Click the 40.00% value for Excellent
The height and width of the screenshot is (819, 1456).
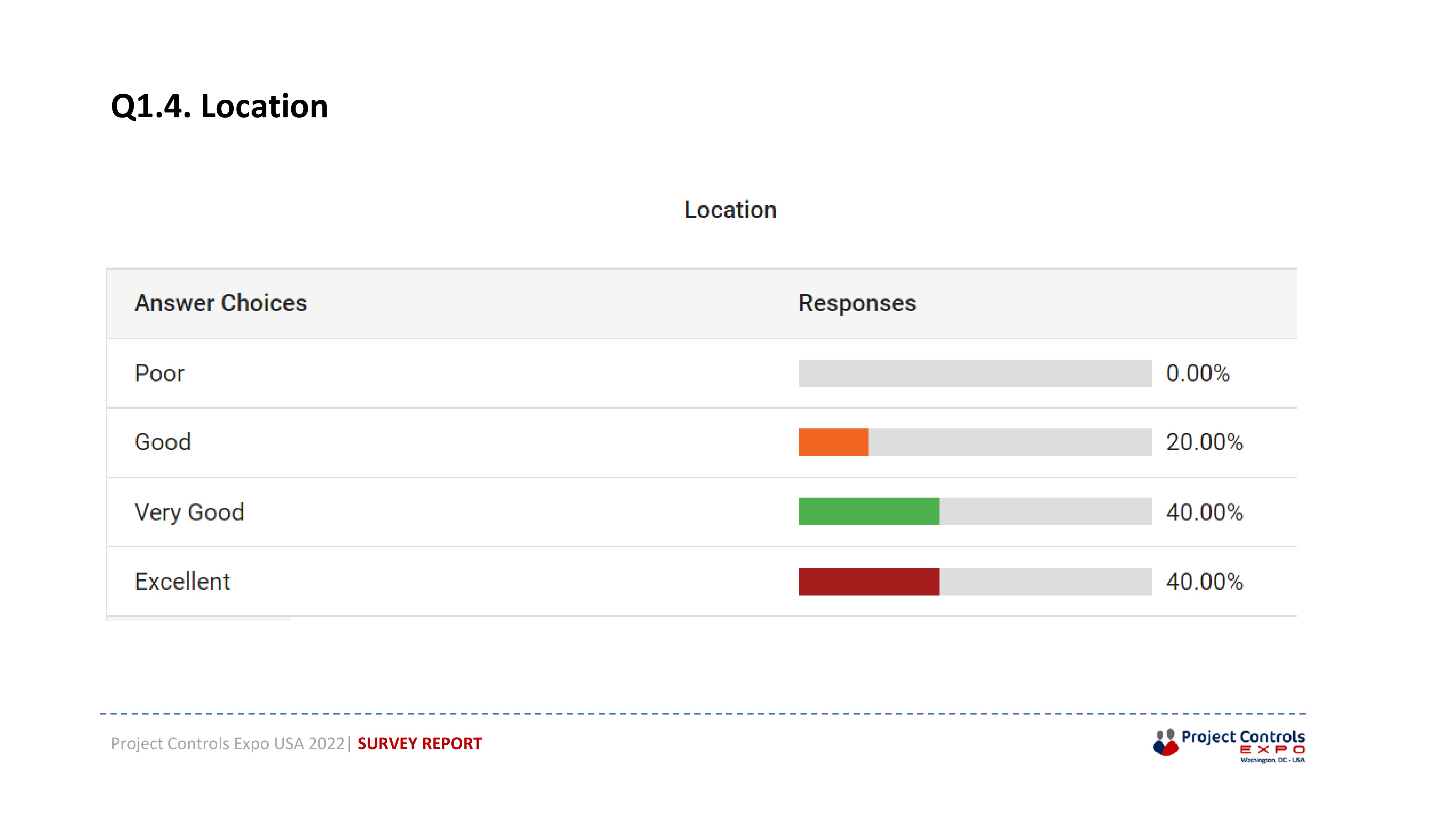pyautogui.click(x=1204, y=581)
